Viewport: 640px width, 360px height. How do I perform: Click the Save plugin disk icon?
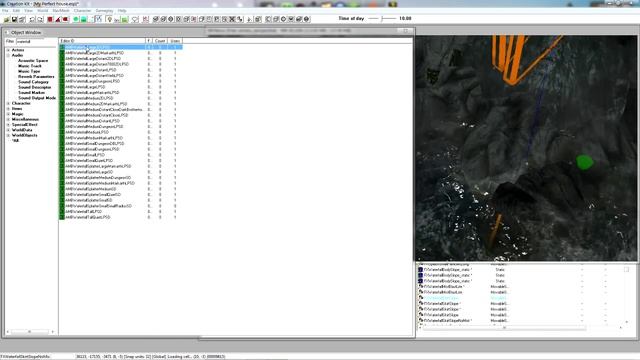tap(14, 19)
